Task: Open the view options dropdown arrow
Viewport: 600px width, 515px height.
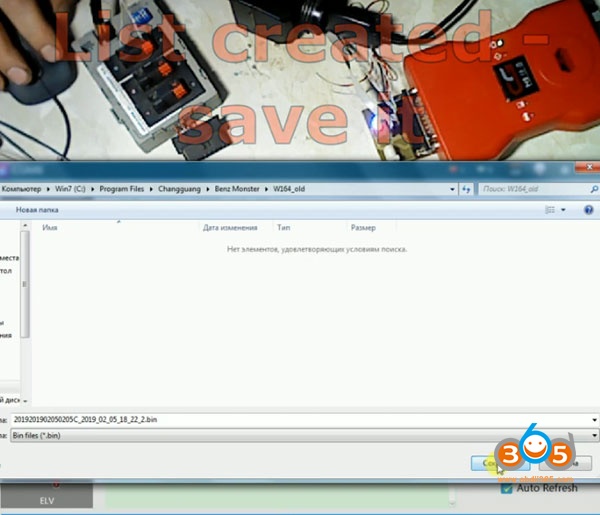Action: 563,210
